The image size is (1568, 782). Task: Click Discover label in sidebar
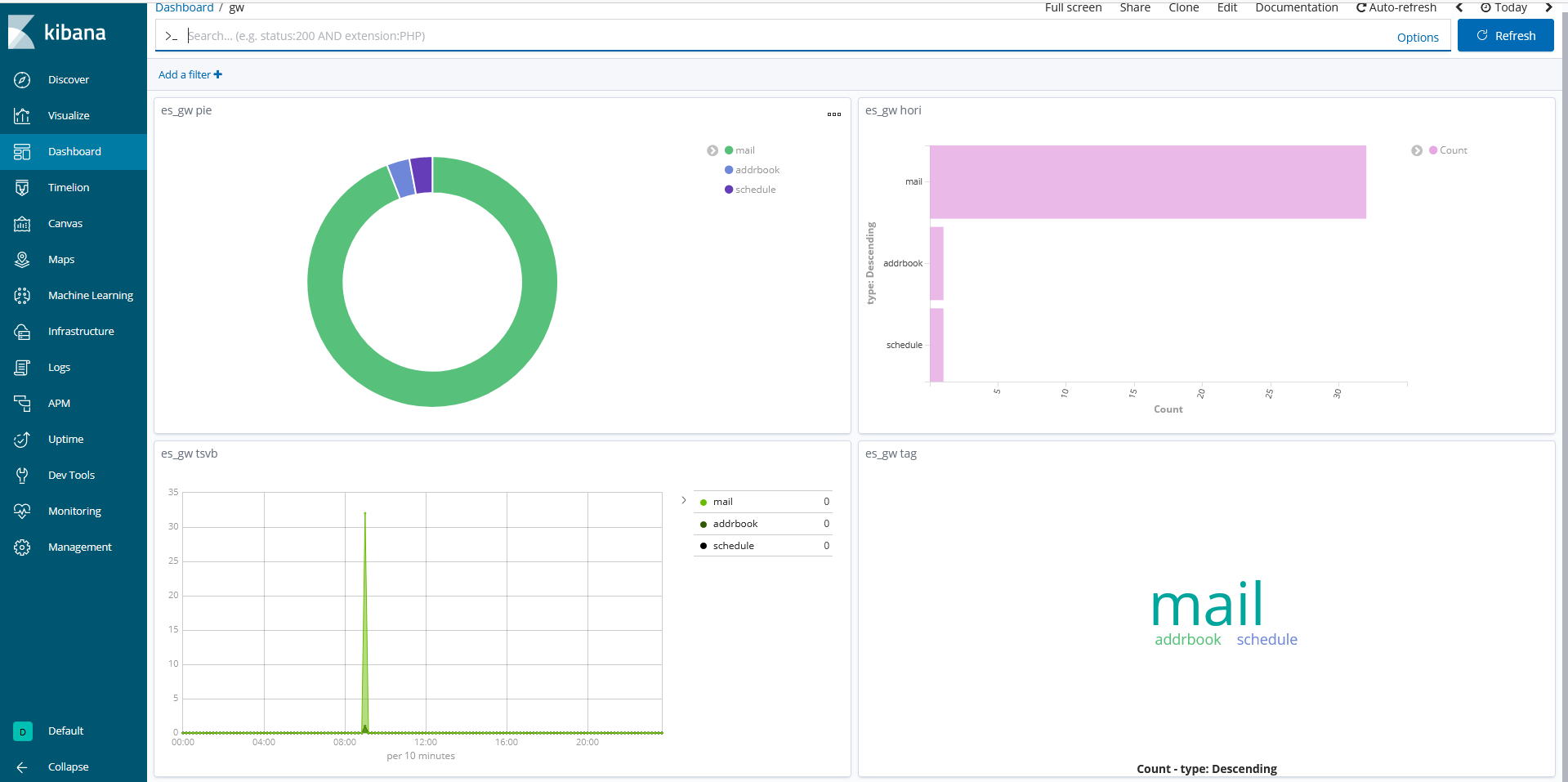coord(69,80)
